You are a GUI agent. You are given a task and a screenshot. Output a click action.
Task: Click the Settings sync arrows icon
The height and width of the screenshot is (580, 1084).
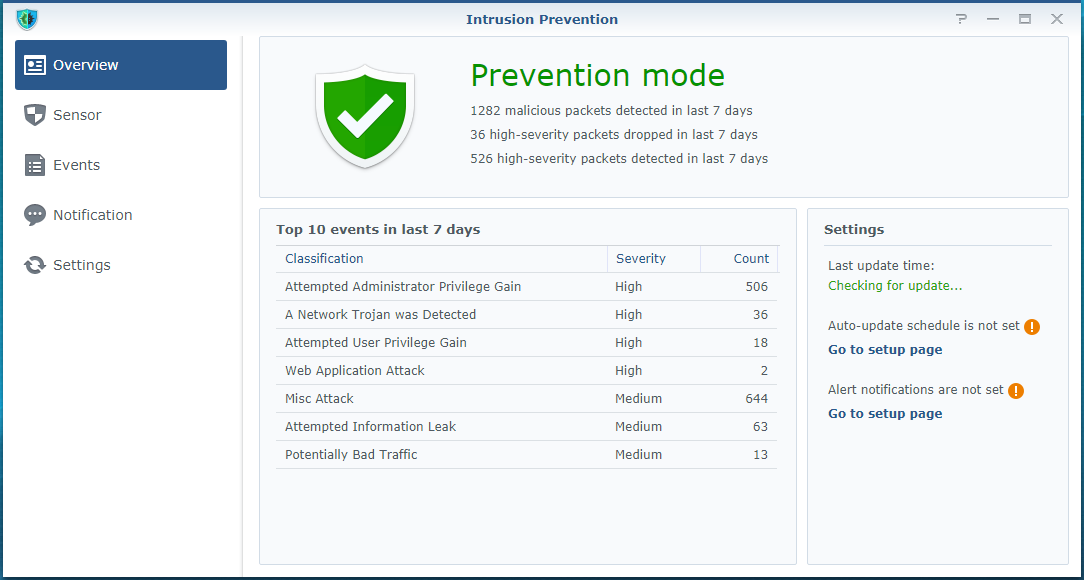pos(35,265)
